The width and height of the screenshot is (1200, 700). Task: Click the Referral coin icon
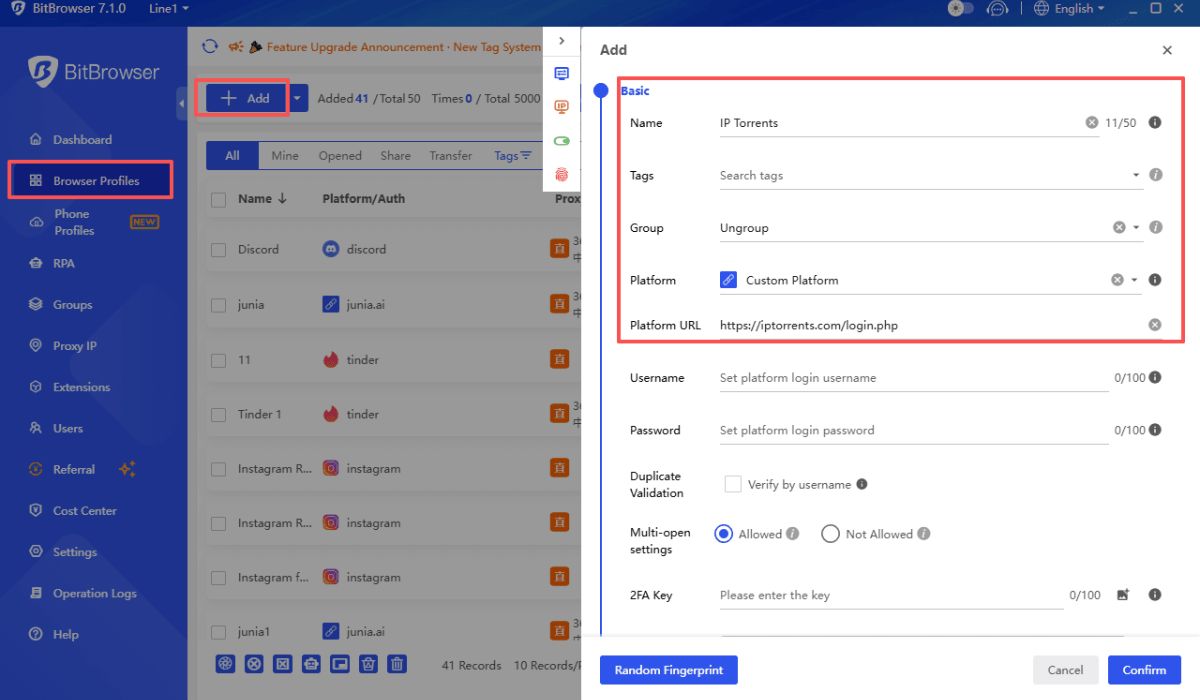click(36, 469)
